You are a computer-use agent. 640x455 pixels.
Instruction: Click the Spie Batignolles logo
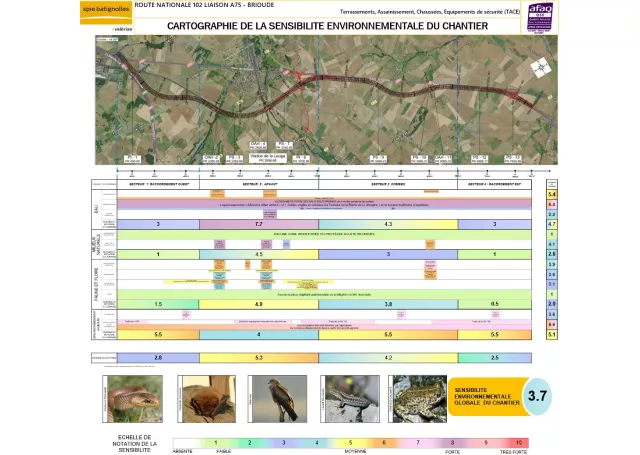coord(106,10)
